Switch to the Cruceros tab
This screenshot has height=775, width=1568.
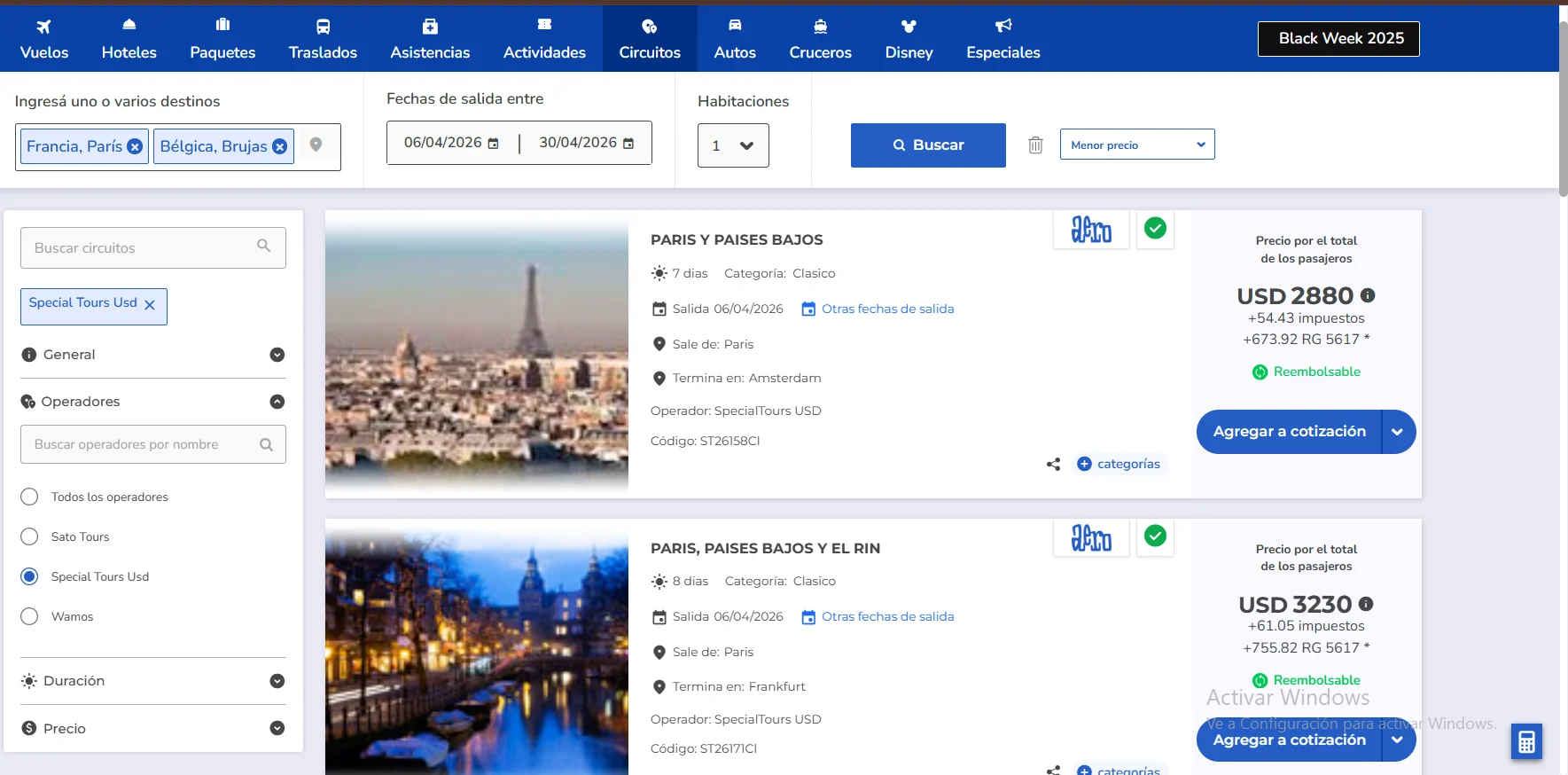click(x=820, y=39)
